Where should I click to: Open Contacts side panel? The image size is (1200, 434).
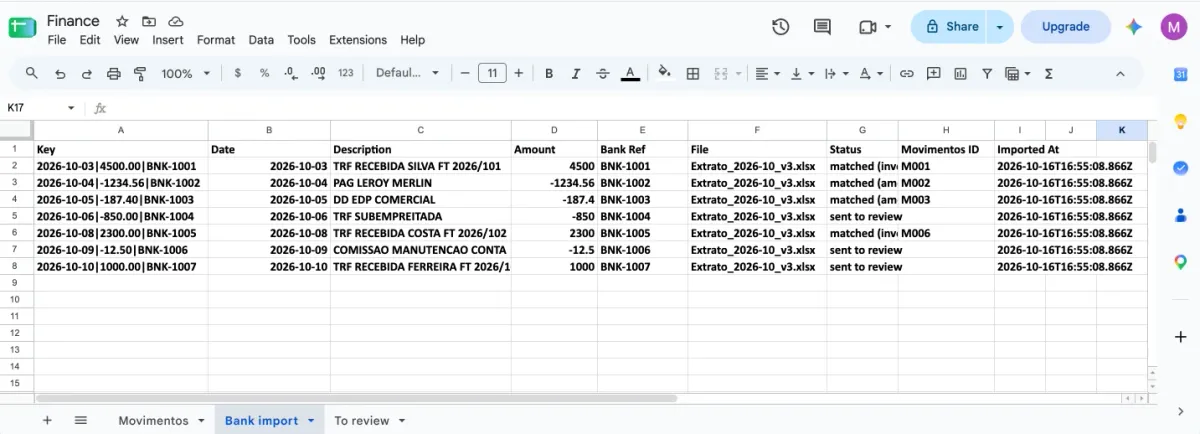pos(1180,215)
